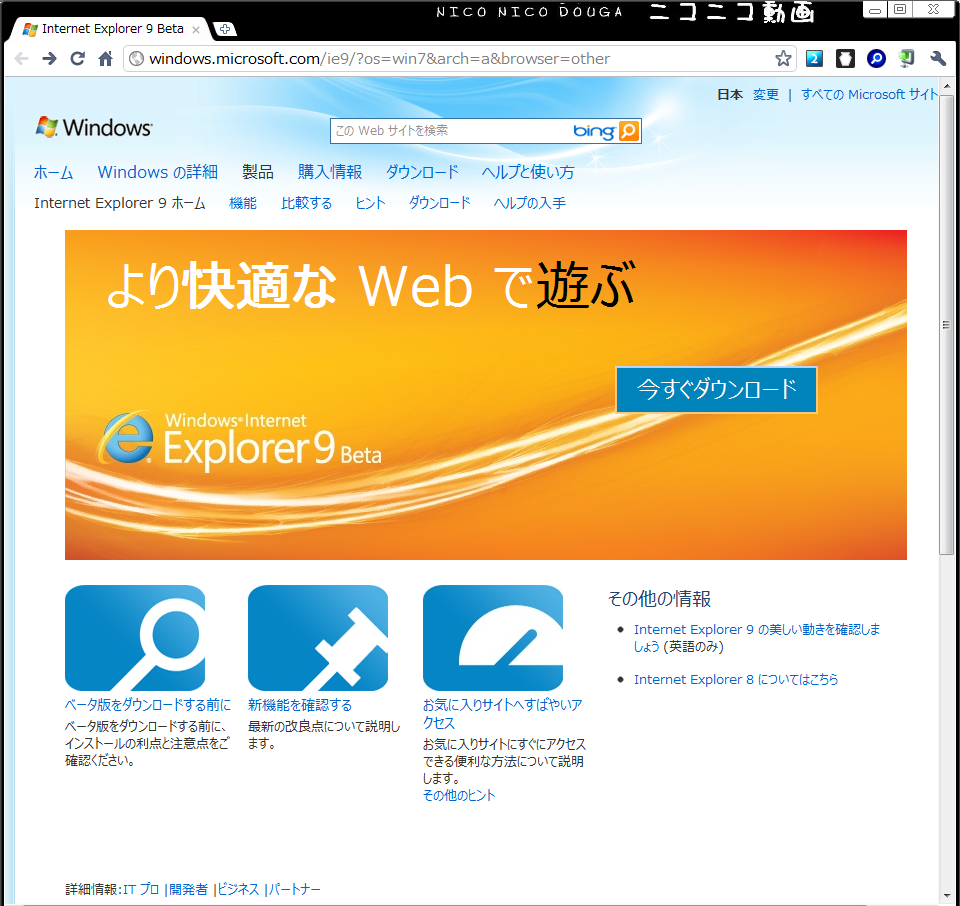Viewport: 960px width, 906px height.
Task: Click the より快適な Web で遊ぶ banner
Action: point(486,395)
